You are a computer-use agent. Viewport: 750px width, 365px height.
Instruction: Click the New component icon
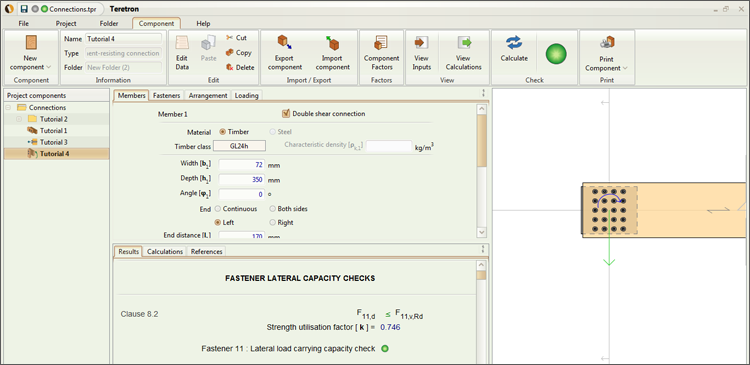(x=31, y=44)
